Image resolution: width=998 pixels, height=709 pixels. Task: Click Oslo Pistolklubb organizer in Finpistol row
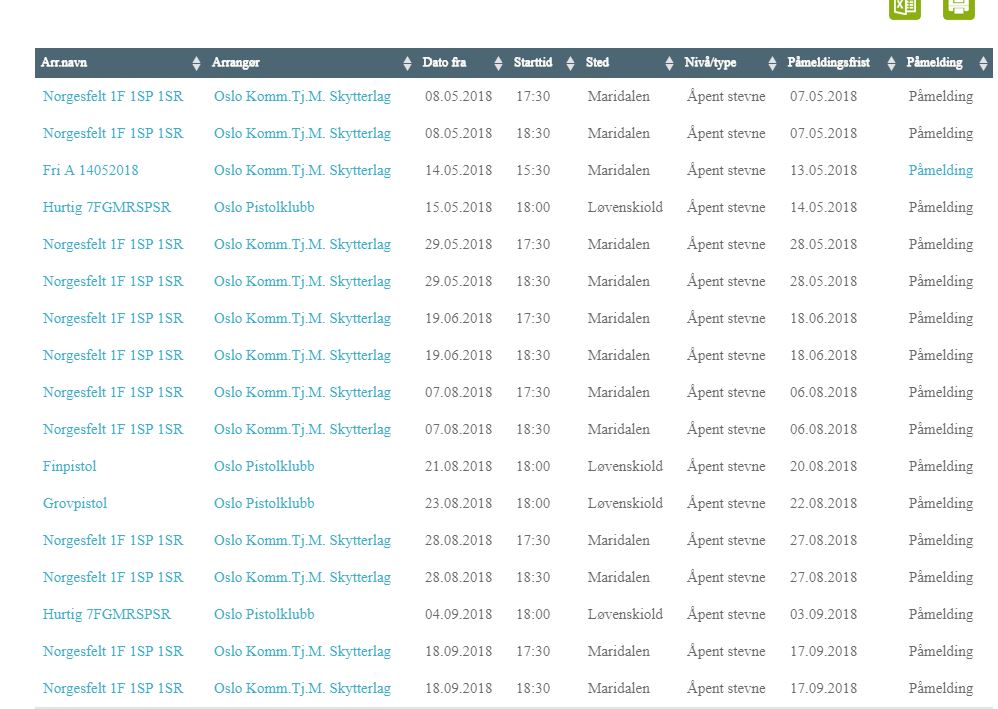(264, 466)
